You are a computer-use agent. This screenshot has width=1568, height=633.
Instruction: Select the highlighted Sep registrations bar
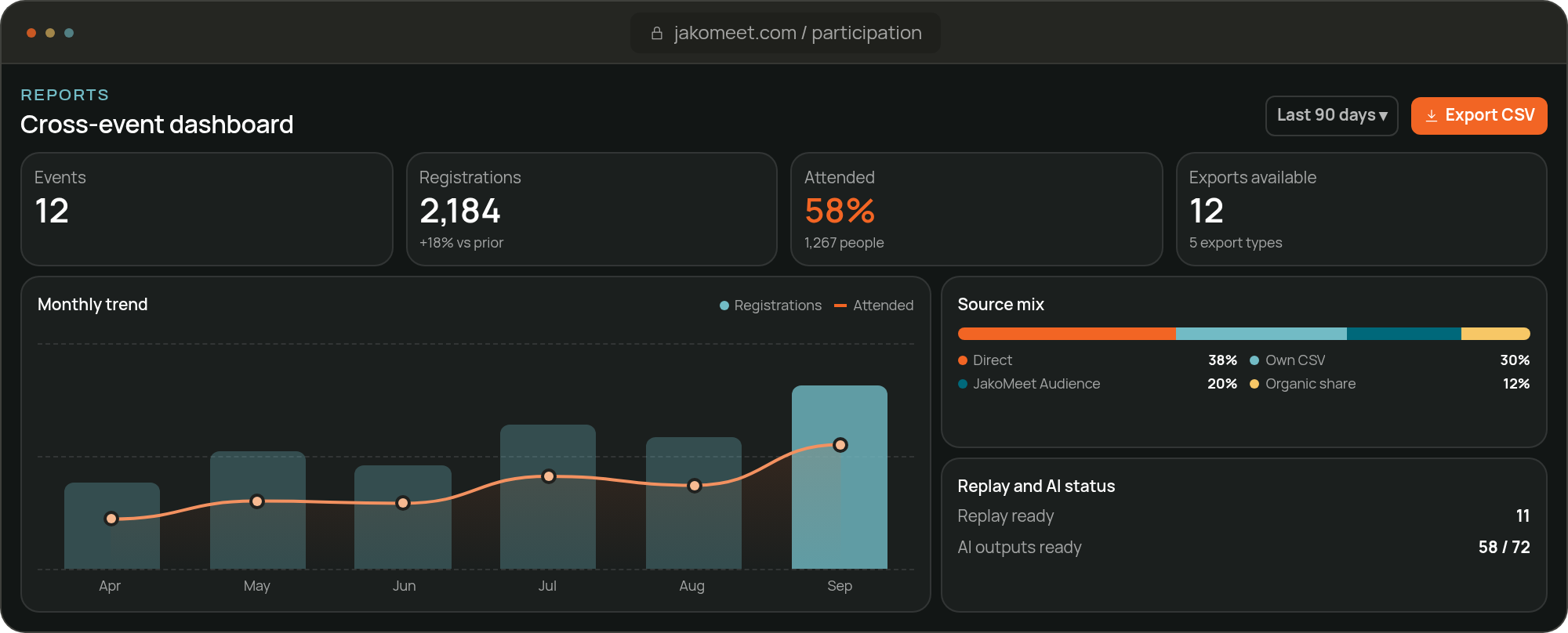click(840, 477)
